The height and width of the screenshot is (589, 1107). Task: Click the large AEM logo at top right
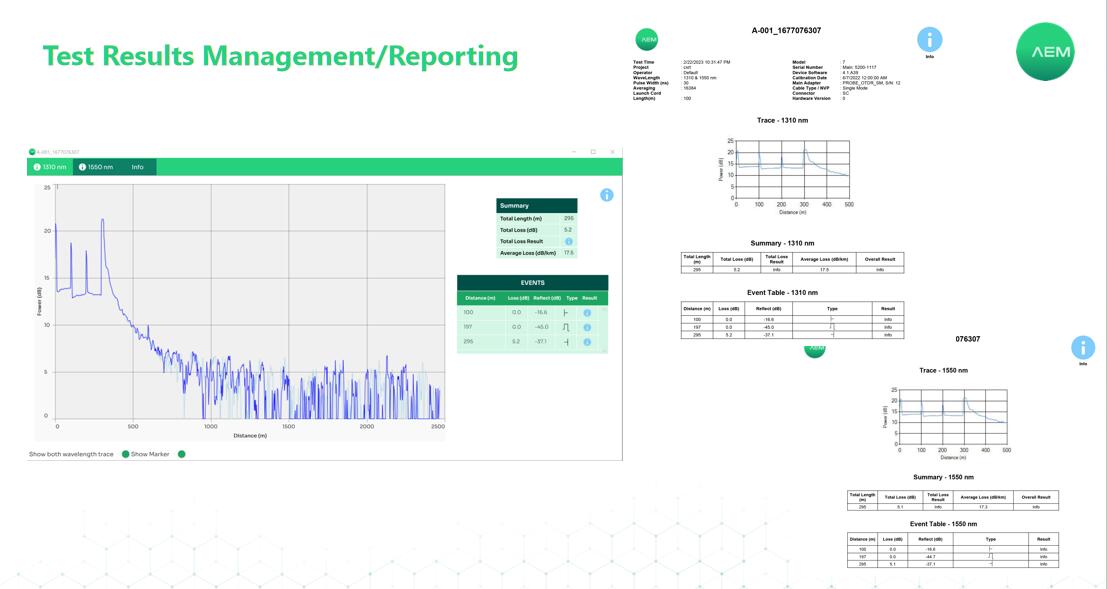point(1050,51)
